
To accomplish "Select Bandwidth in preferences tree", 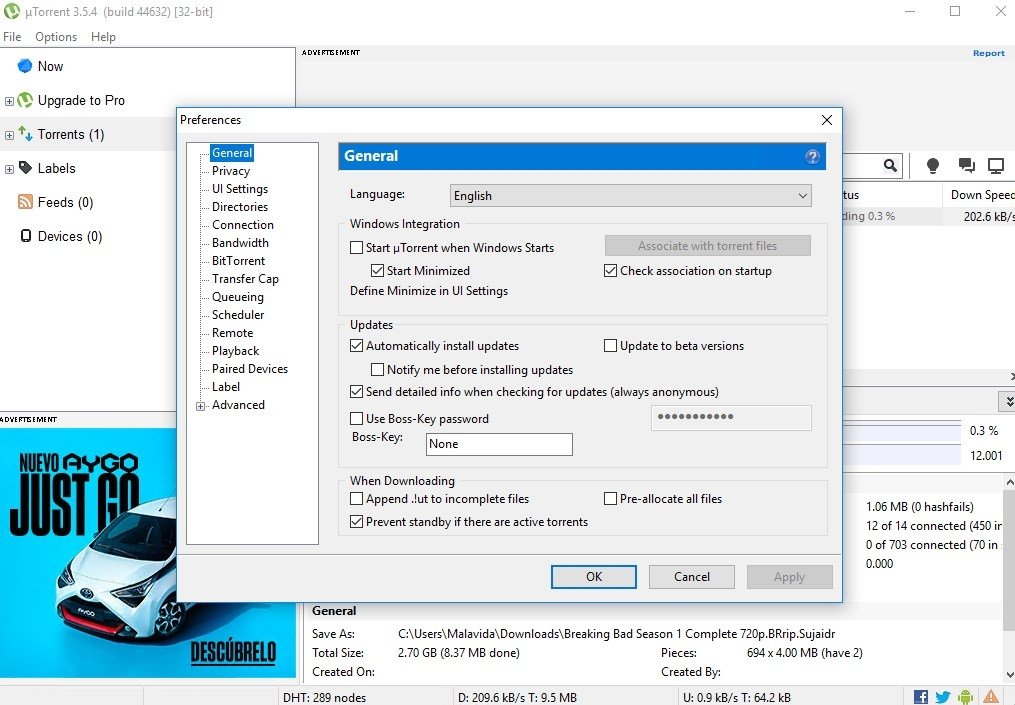I will coord(240,243).
